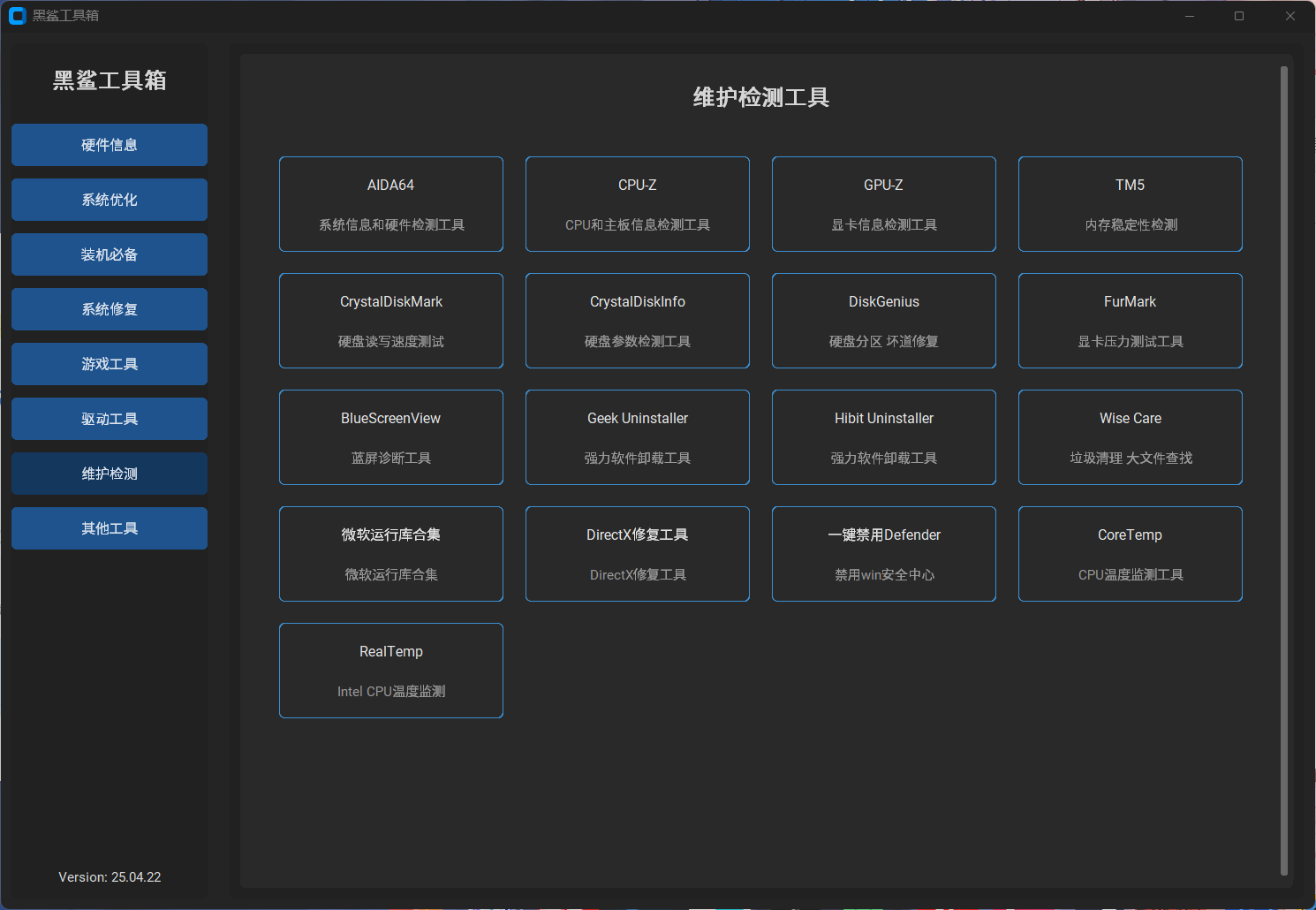Select the 装机必备 sidebar button
The width and height of the screenshot is (1316, 910).
coord(110,254)
